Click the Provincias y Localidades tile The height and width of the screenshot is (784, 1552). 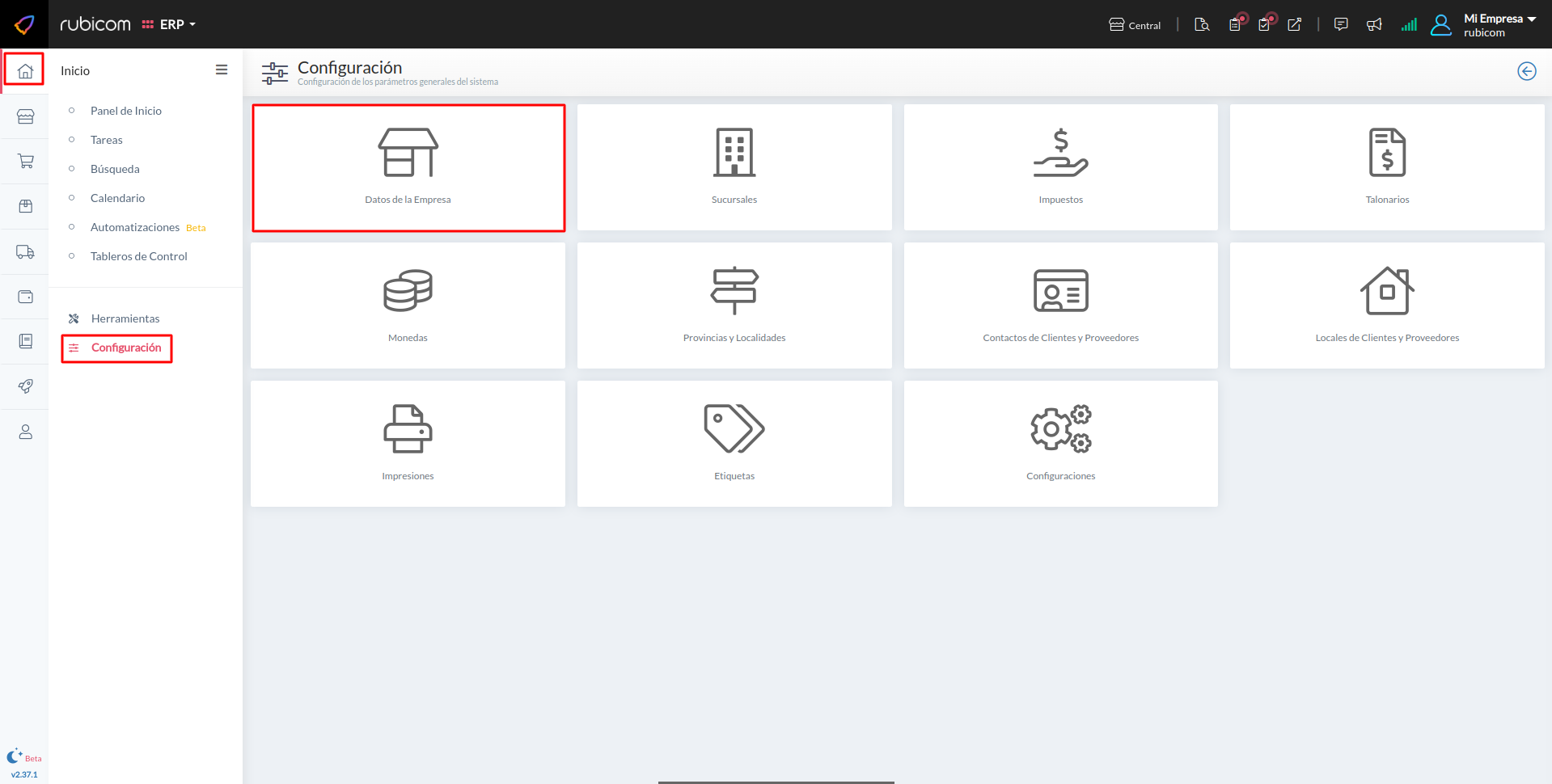(734, 306)
